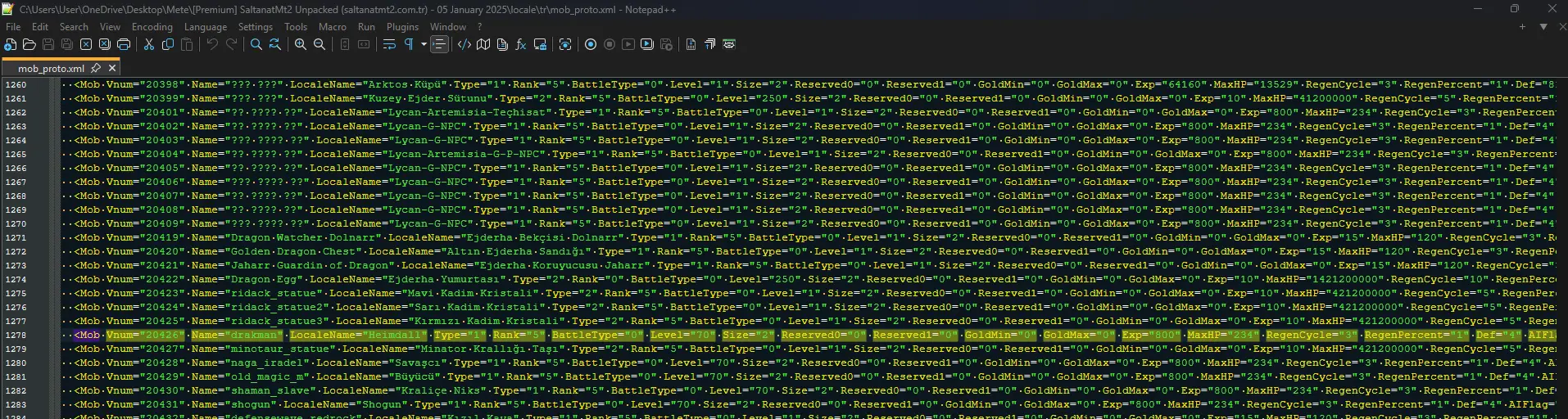The image size is (1568, 419).
Task: Select the mob_proto.xml tab
Action: [x=51, y=69]
